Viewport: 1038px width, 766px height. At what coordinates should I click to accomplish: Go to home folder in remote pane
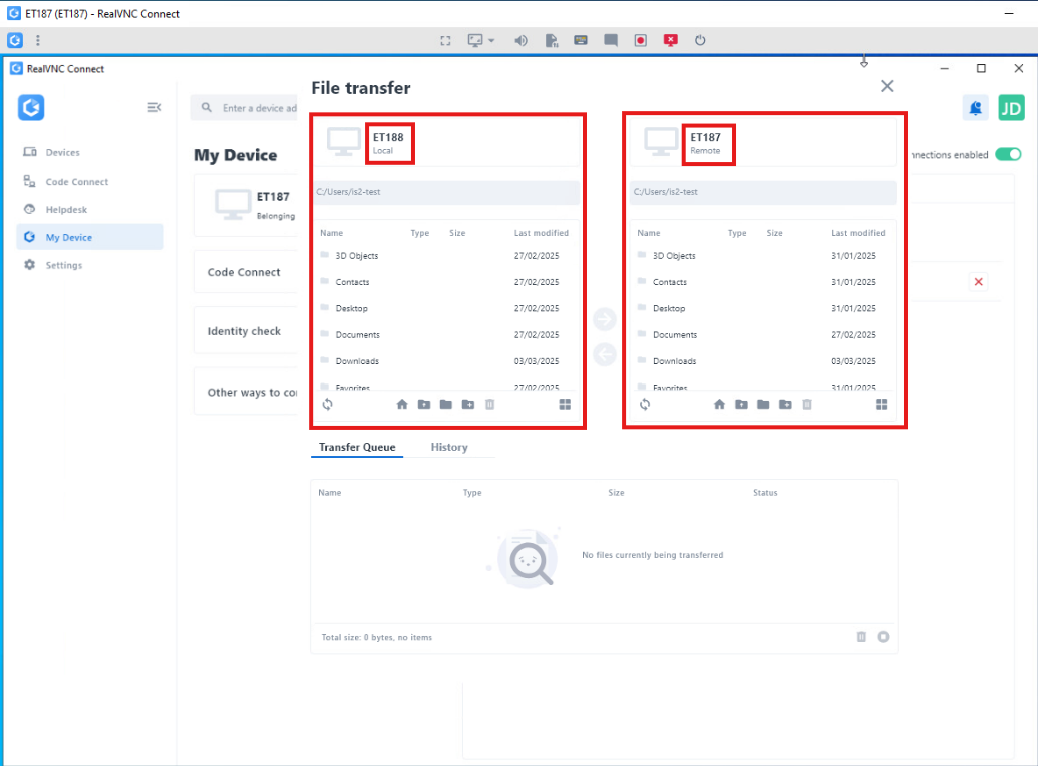(x=719, y=405)
